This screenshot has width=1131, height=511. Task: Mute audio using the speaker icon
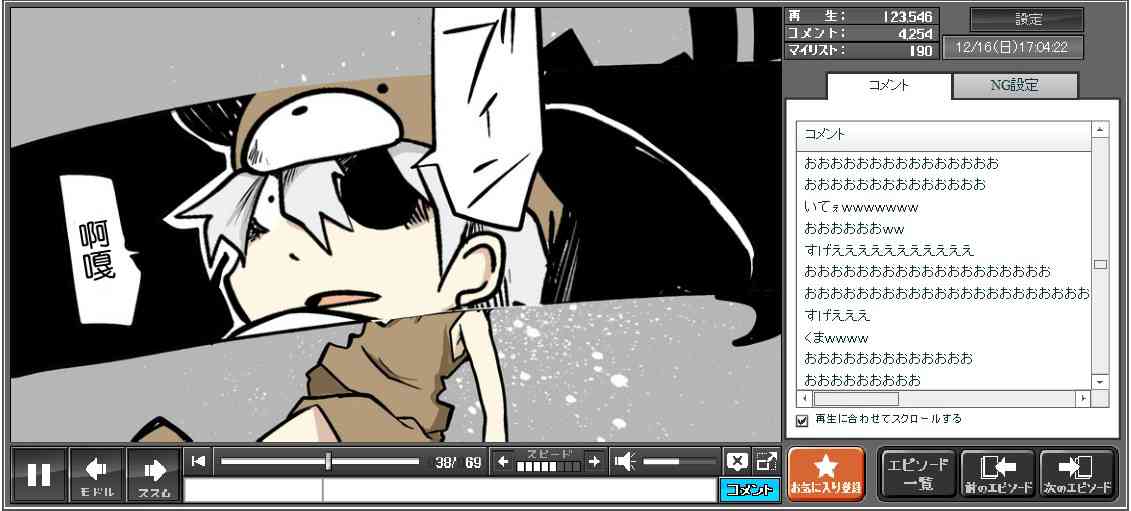tap(625, 461)
